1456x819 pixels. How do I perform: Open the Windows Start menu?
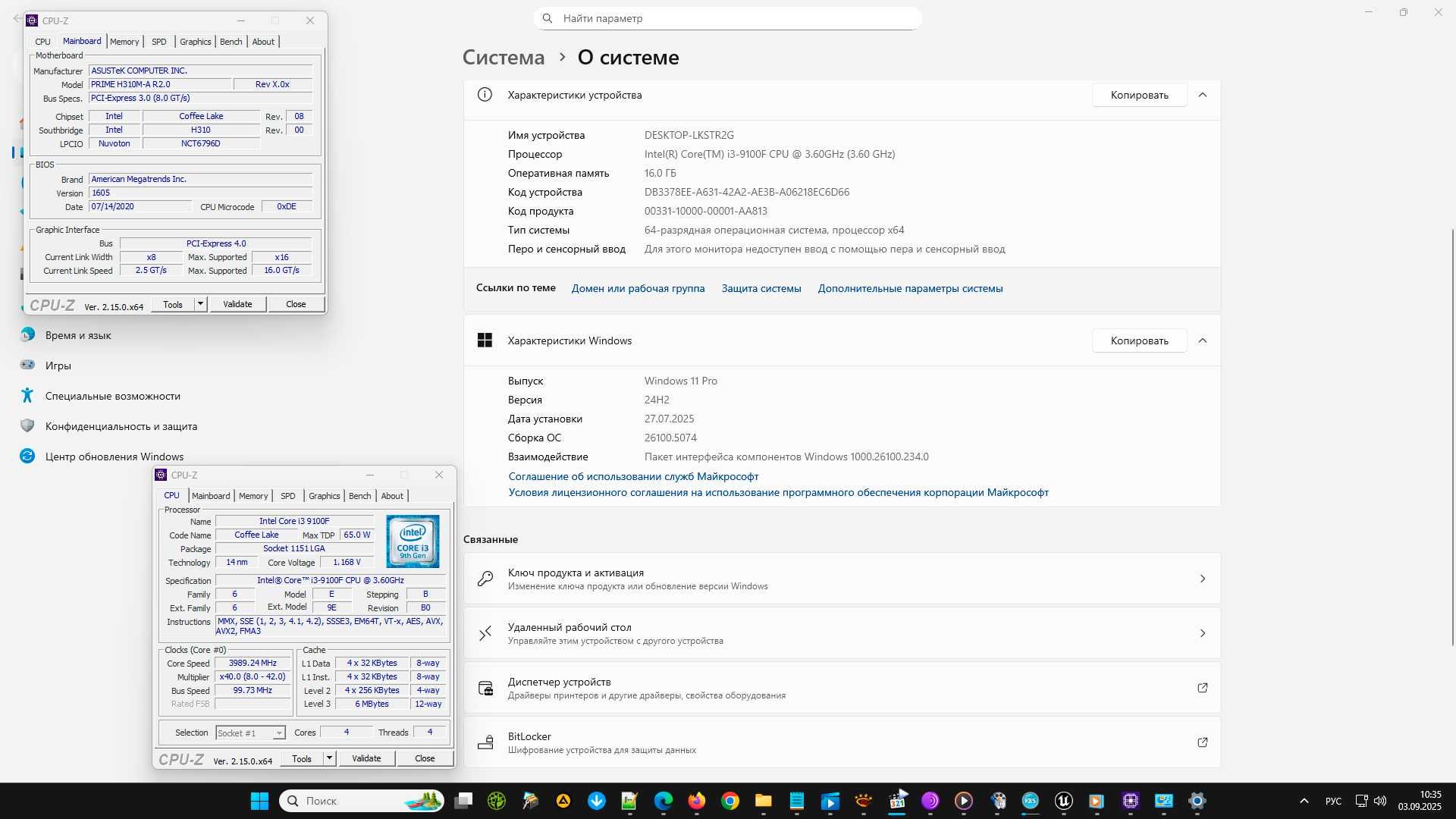click(259, 801)
